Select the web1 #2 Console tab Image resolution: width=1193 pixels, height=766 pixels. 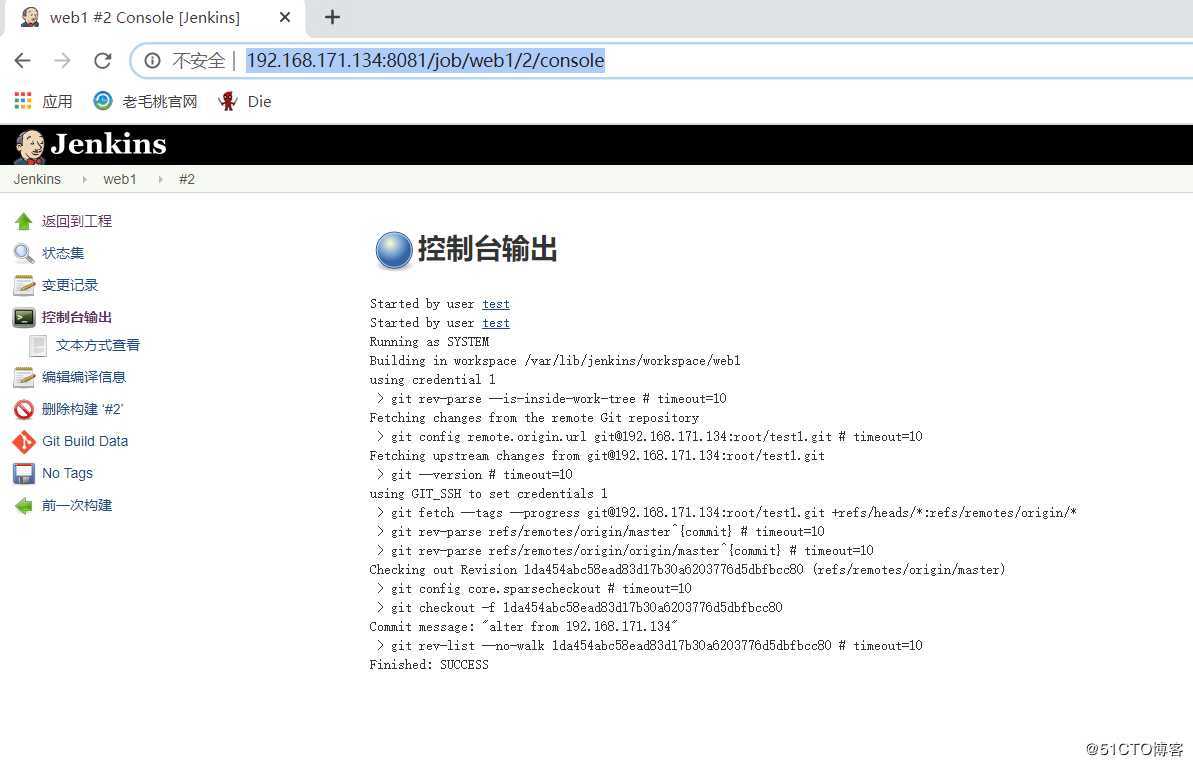click(145, 17)
